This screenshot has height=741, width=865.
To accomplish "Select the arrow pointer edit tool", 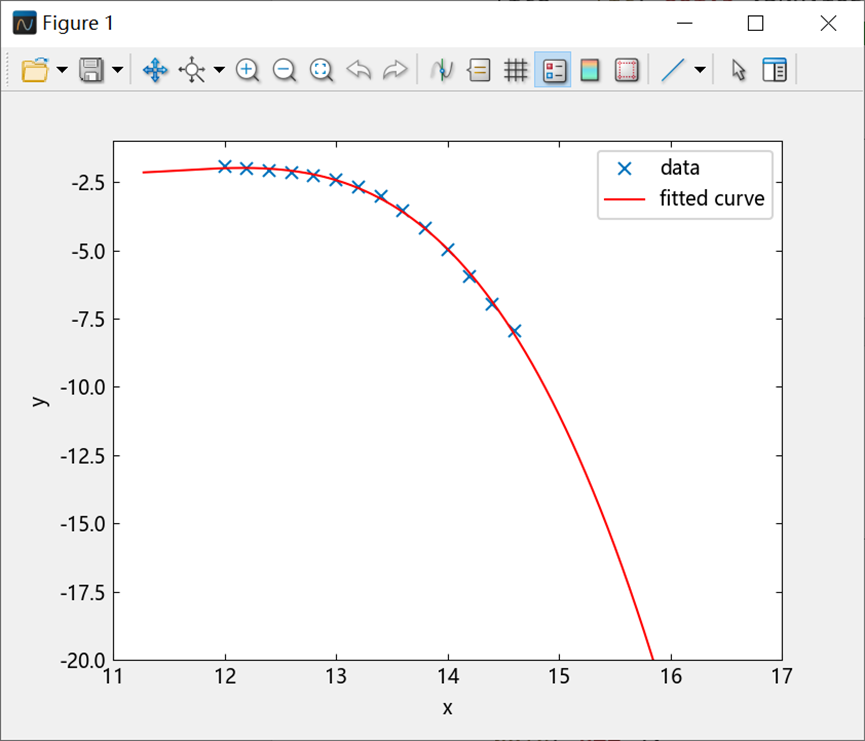I will pos(738,70).
